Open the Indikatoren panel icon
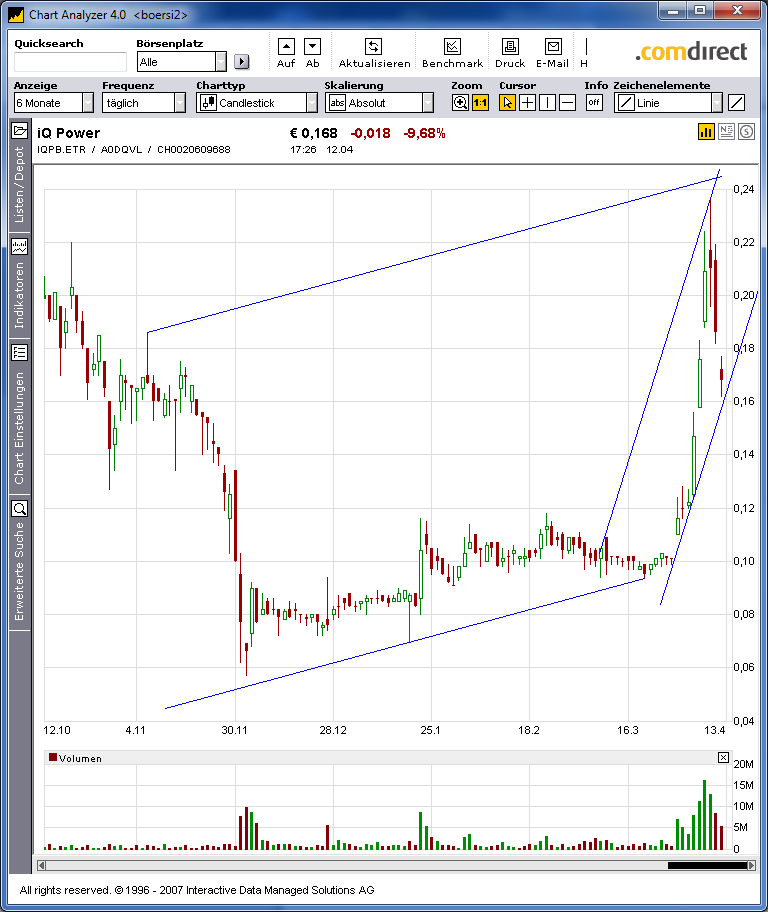This screenshot has width=768, height=912. (19, 246)
